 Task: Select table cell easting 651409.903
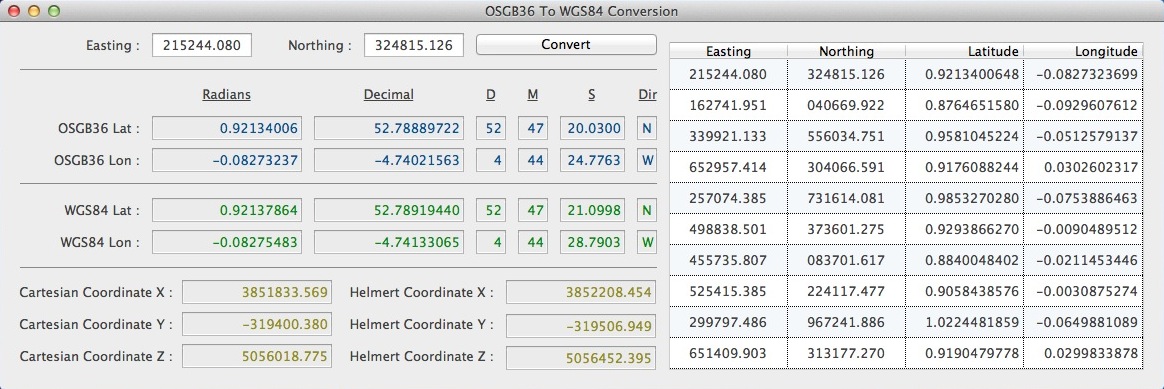coord(728,353)
